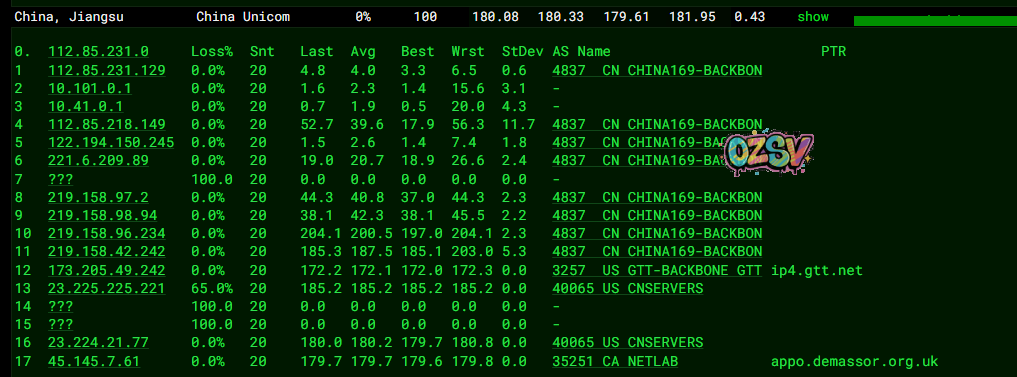
Task: Open AS link '3257 US GTT-BACKBONE GTT'
Action: pyautogui.click(x=657, y=270)
